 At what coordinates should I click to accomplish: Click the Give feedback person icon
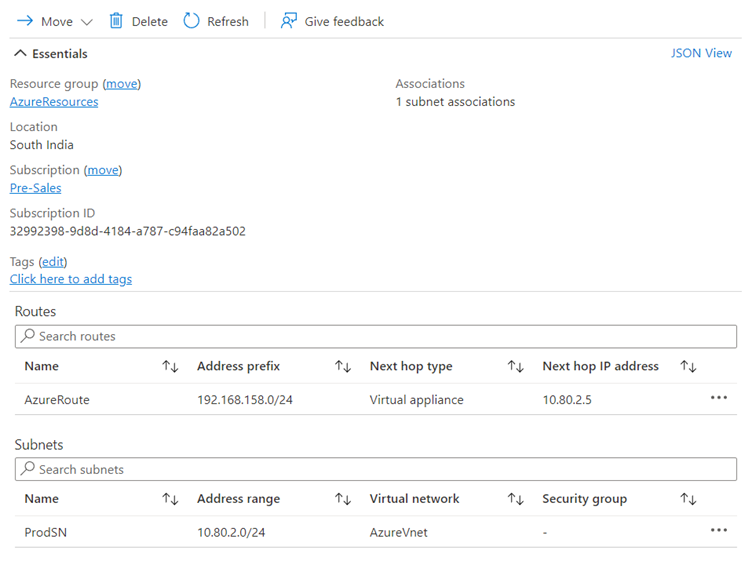coord(289,21)
